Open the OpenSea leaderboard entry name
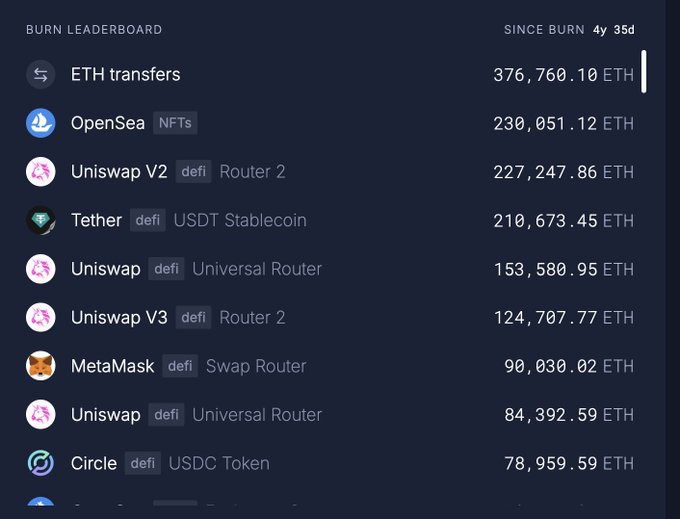The image size is (680, 519). 108,123
